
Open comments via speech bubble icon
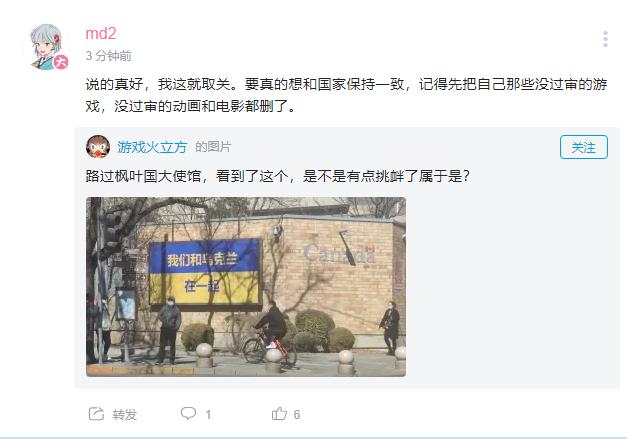188,413
